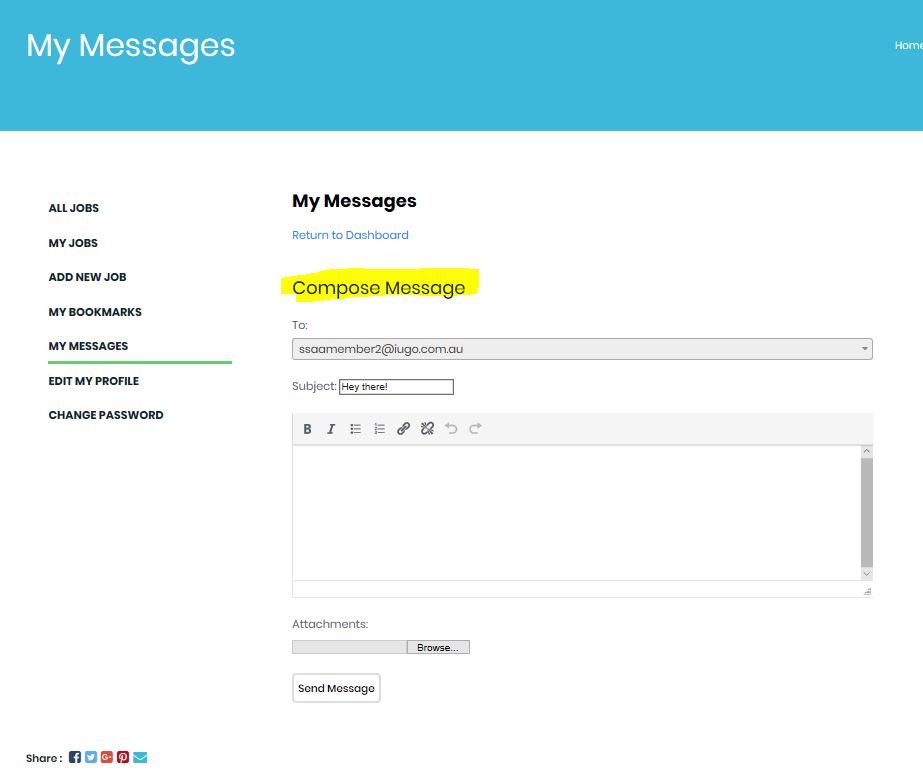The height and width of the screenshot is (778, 923).
Task: Share the page on Facebook
Action: [75, 758]
